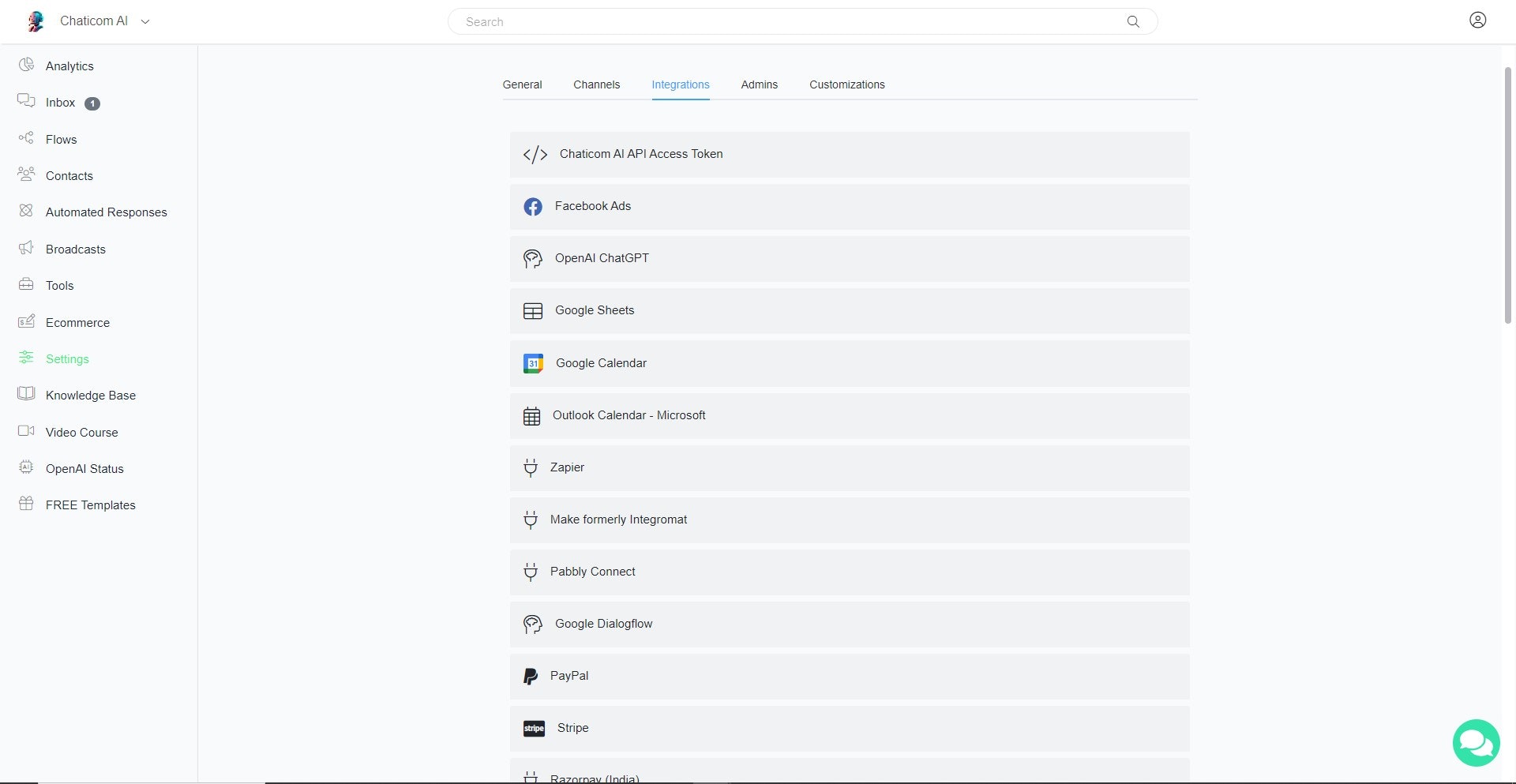Switch to the Customizations tab

click(846, 84)
